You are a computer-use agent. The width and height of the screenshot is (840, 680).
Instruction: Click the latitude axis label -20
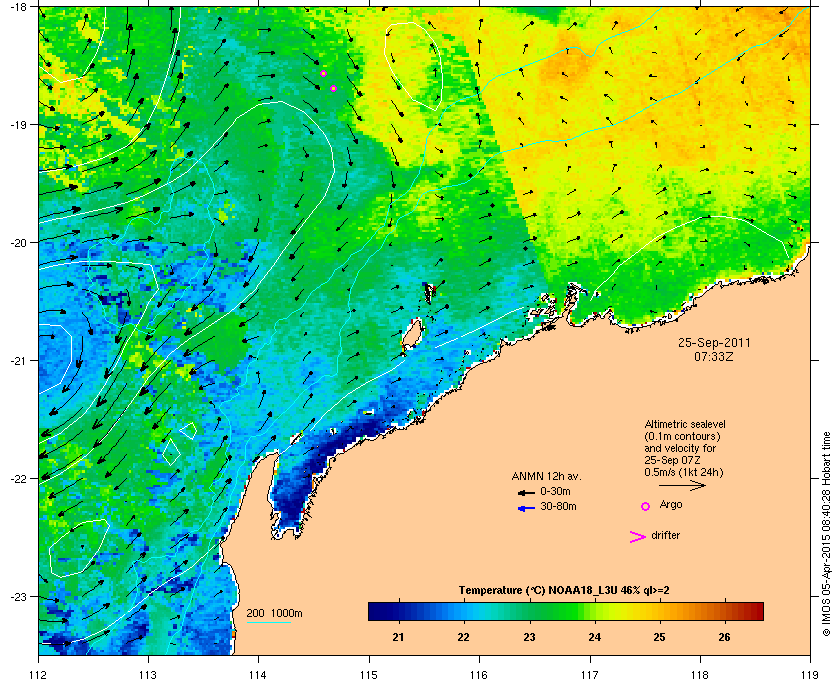pyautogui.click(x=18, y=243)
